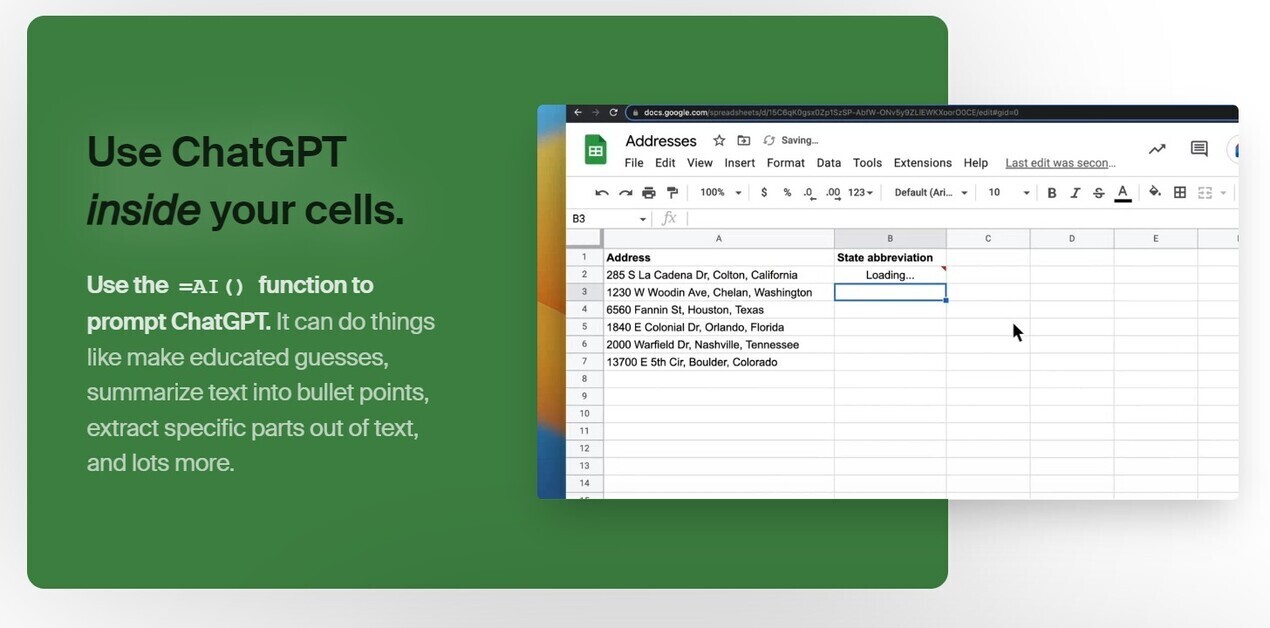This screenshot has height=628, width=1270.
Task: Expand the Default (Ari... font dropdown
Action: coord(930,193)
